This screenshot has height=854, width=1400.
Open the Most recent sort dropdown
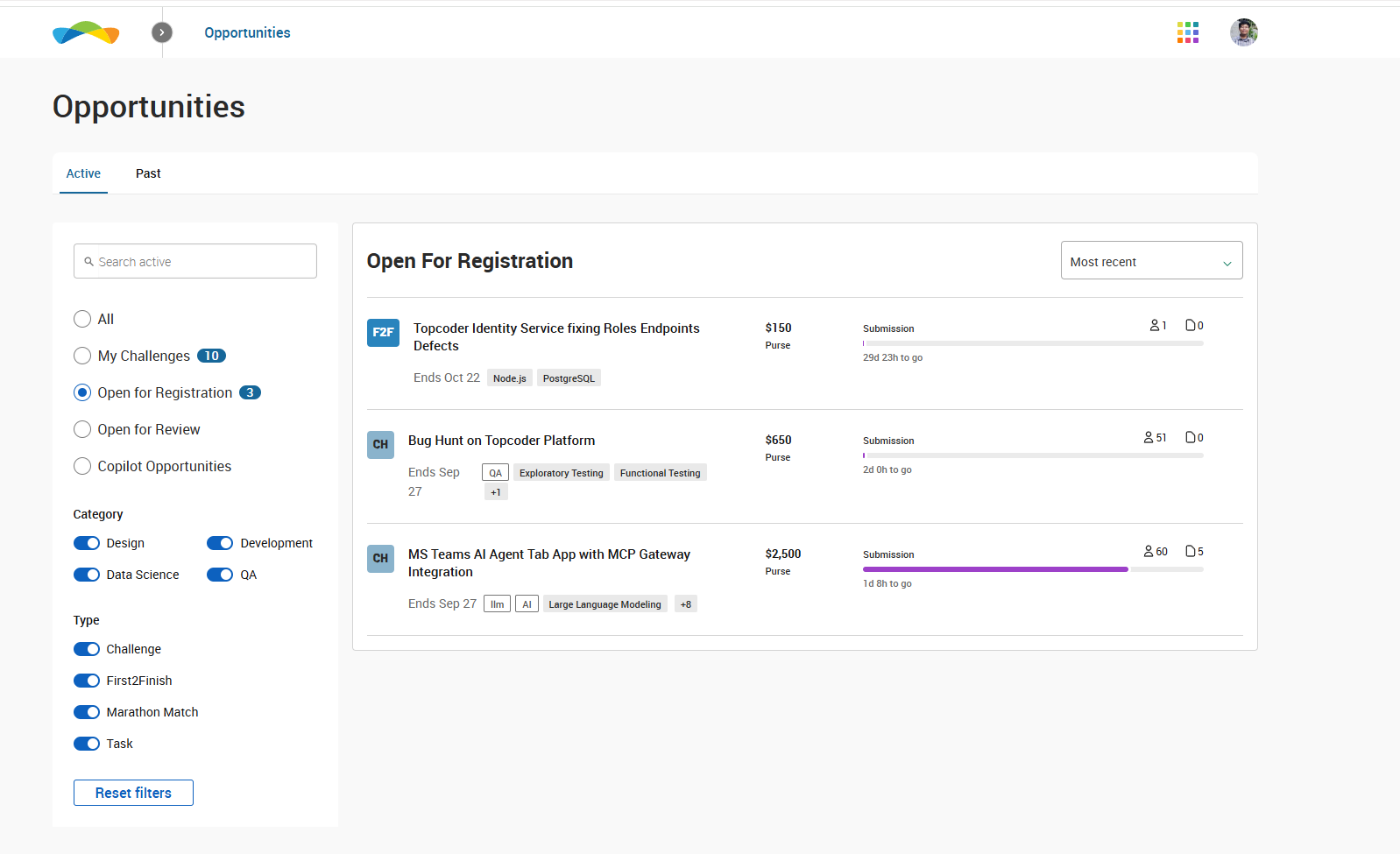(1150, 261)
